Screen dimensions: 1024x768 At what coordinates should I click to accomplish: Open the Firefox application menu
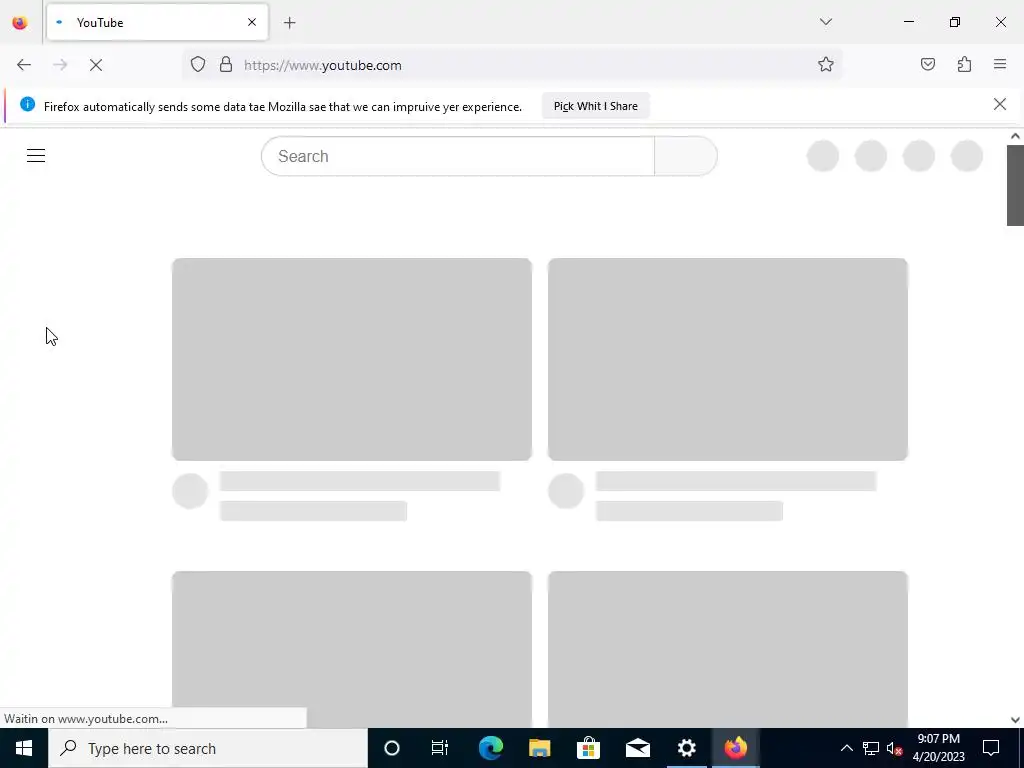[x=1000, y=65]
